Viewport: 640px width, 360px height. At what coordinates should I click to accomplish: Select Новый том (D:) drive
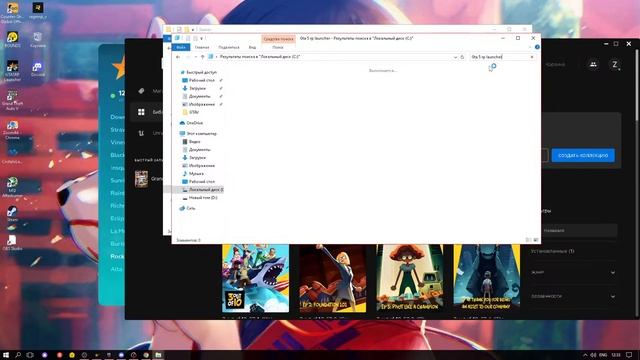199,198
